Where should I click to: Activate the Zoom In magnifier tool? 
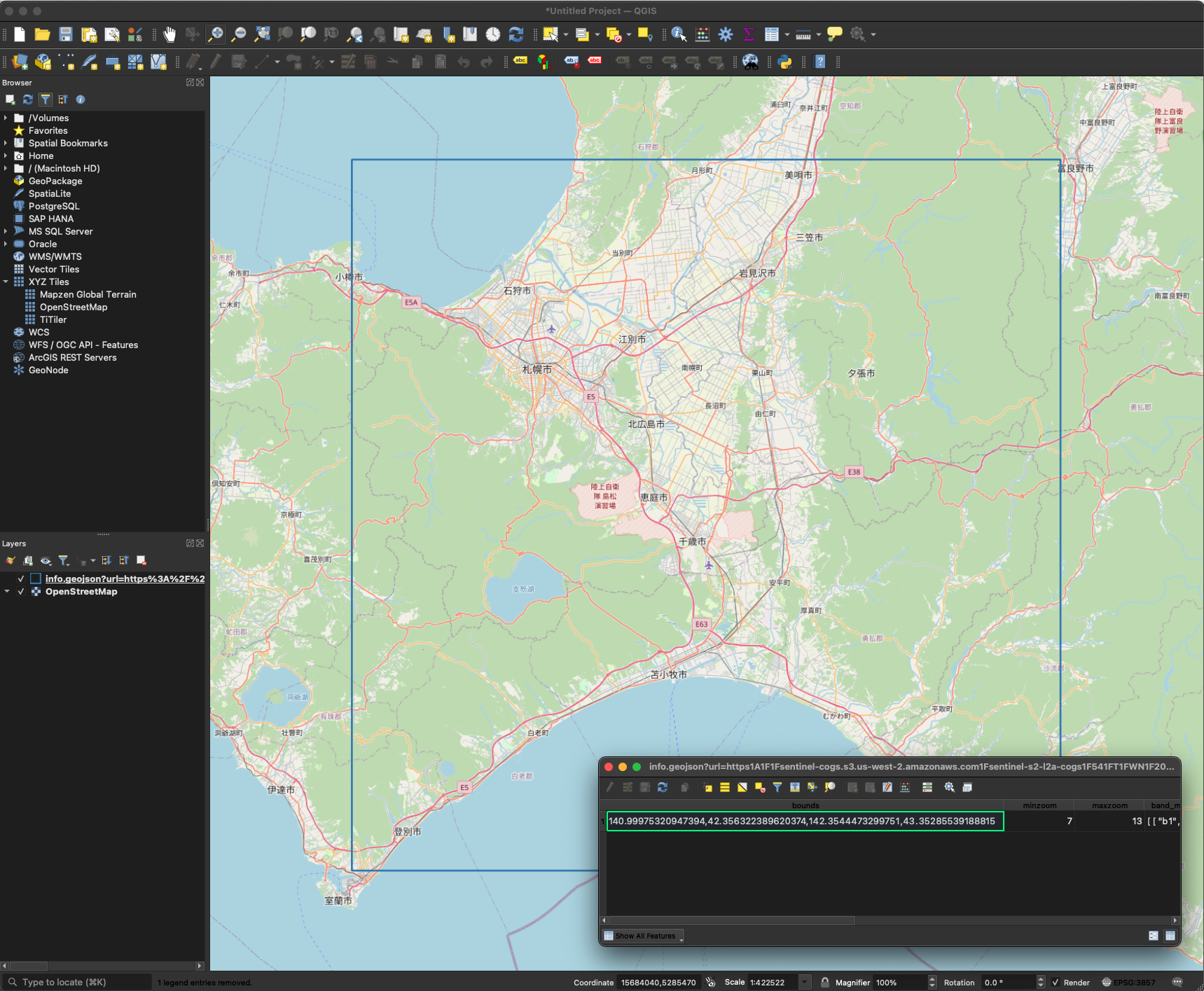(x=216, y=34)
